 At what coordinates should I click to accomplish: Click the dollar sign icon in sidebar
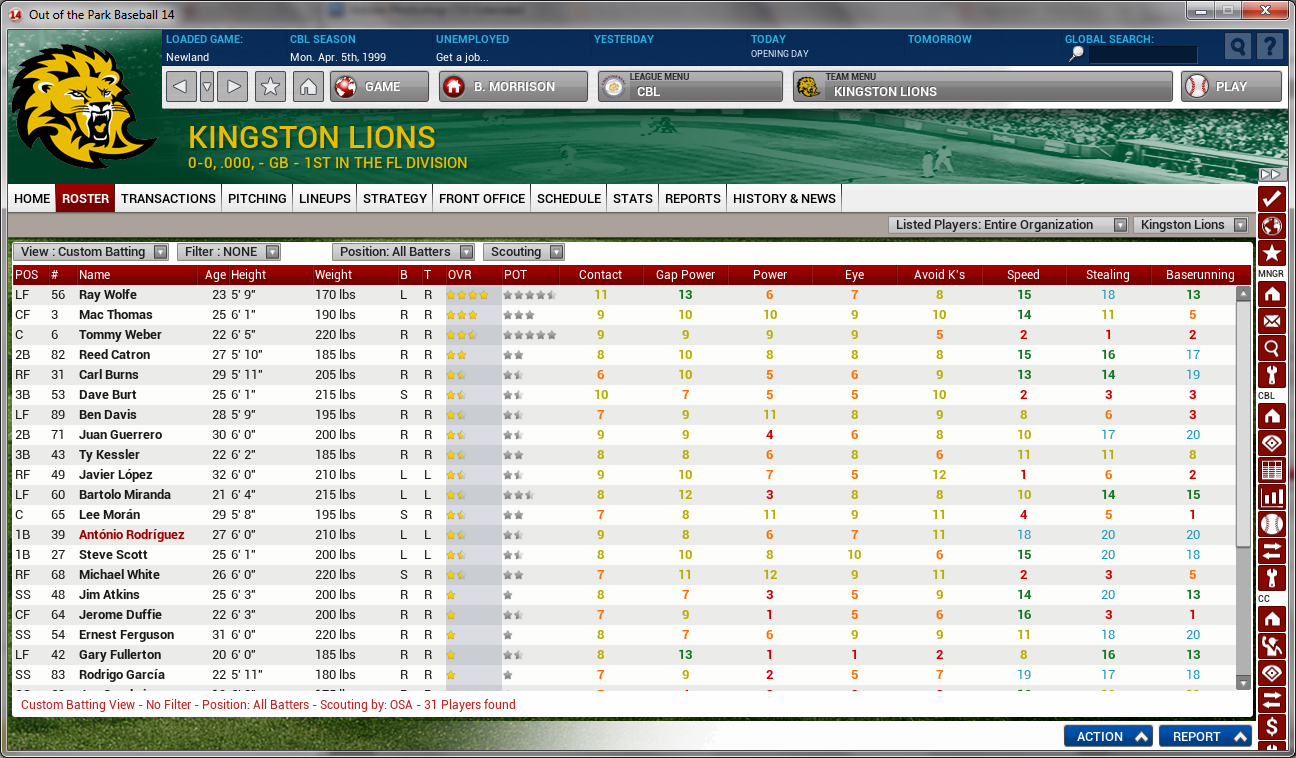click(x=1271, y=726)
